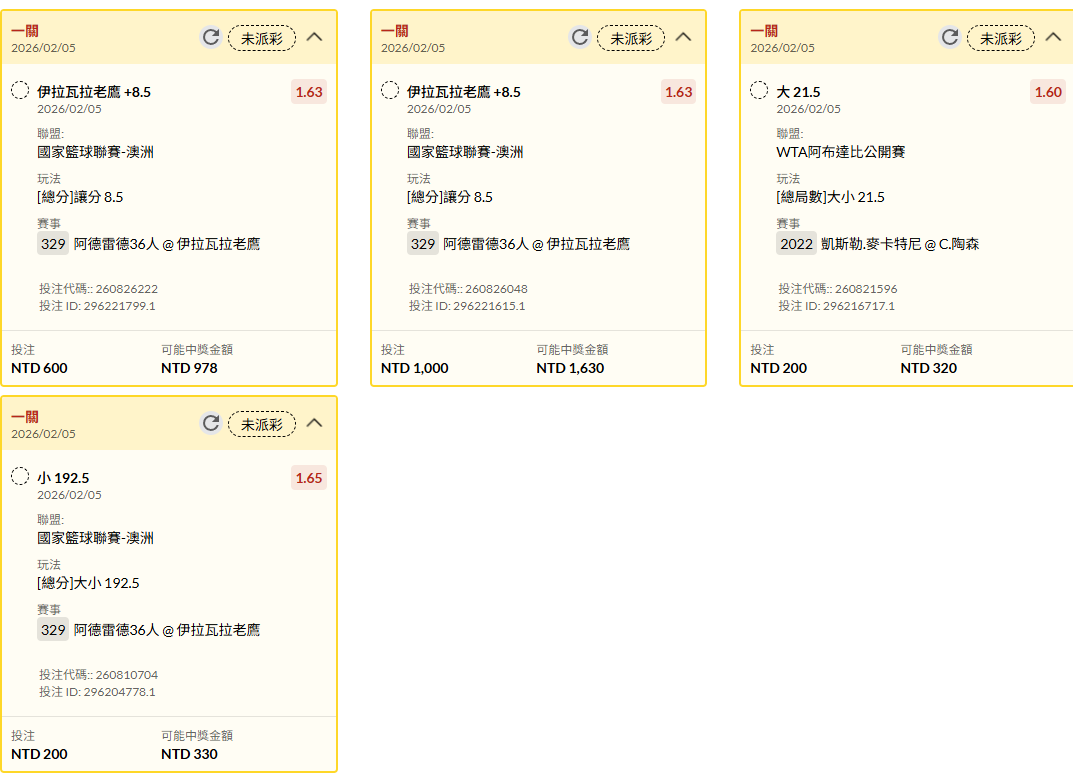Click 一關 heading on WTA bet card
This screenshot has height=773, width=1073.
click(764, 31)
